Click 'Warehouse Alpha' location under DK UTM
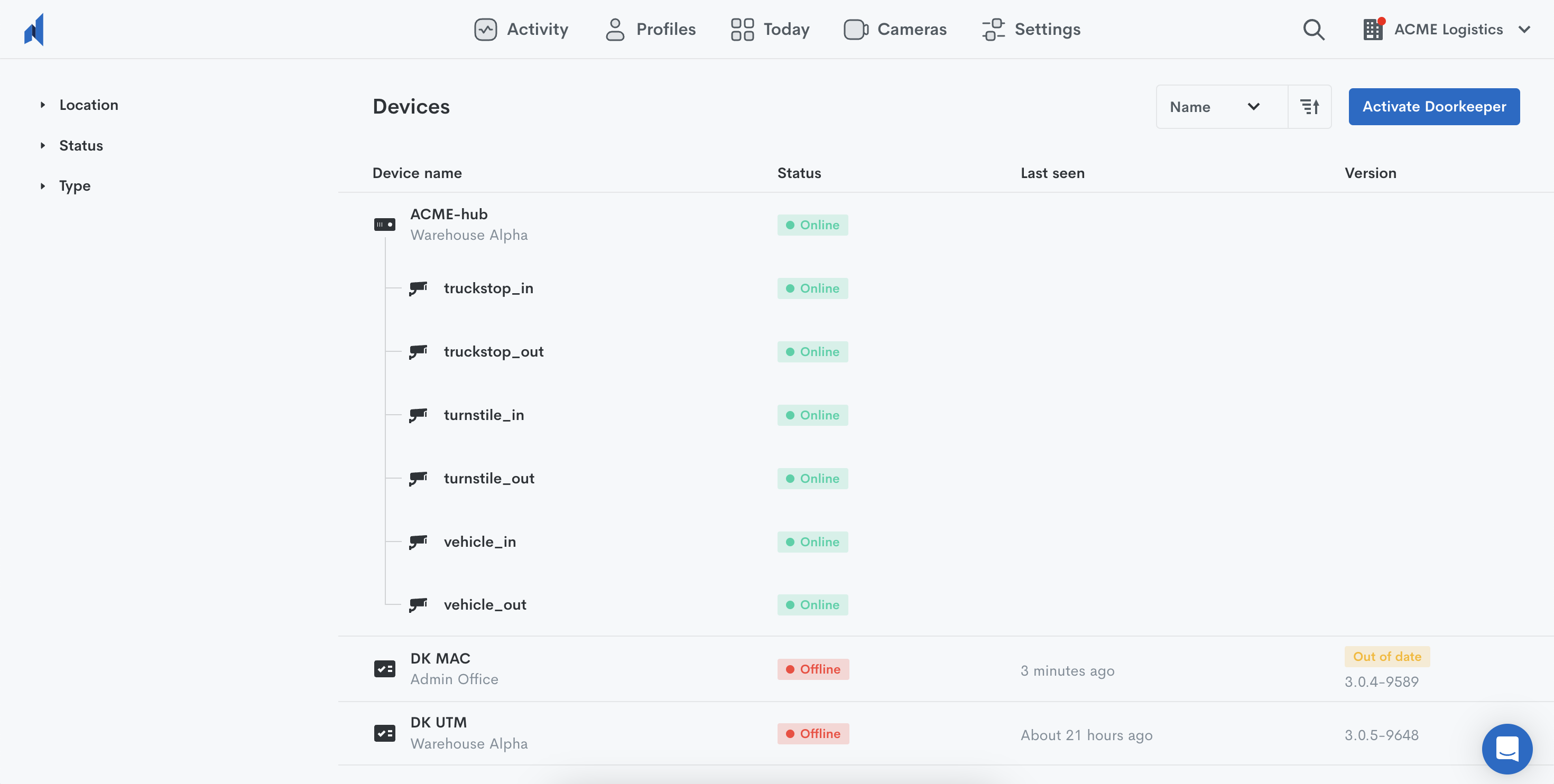This screenshot has height=784, width=1554. pos(469,744)
